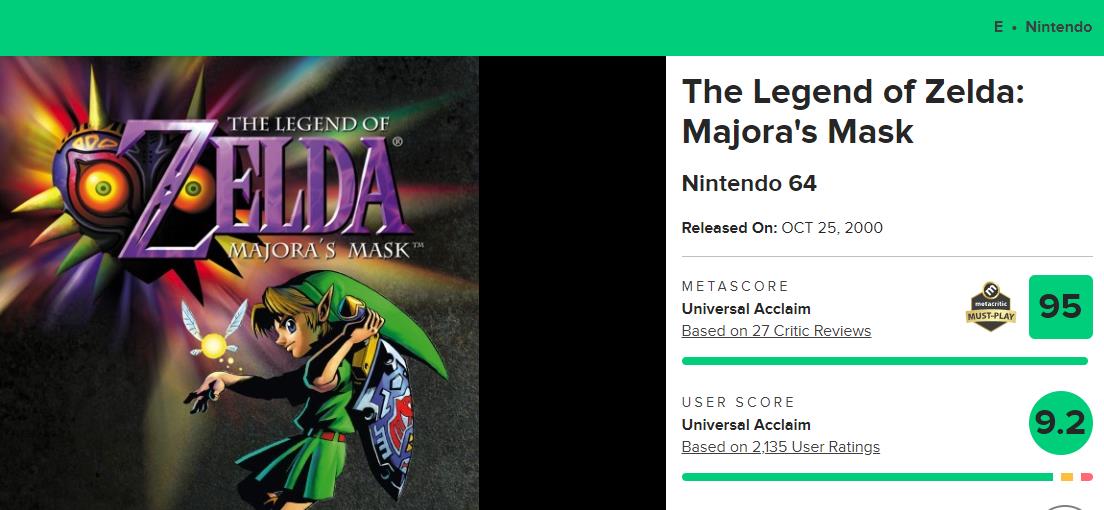Click the 9.2 user score circle
This screenshot has height=510, width=1104.
click(1060, 423)
